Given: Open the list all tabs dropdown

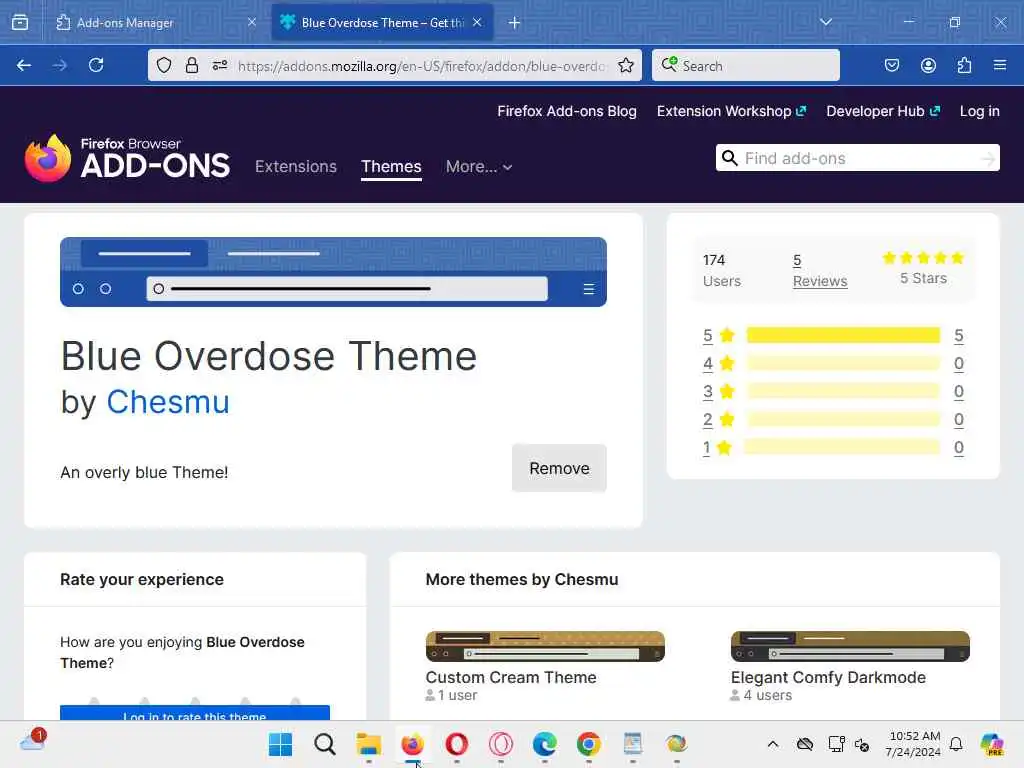Looking at the screenshot, I should pos(826,22).
